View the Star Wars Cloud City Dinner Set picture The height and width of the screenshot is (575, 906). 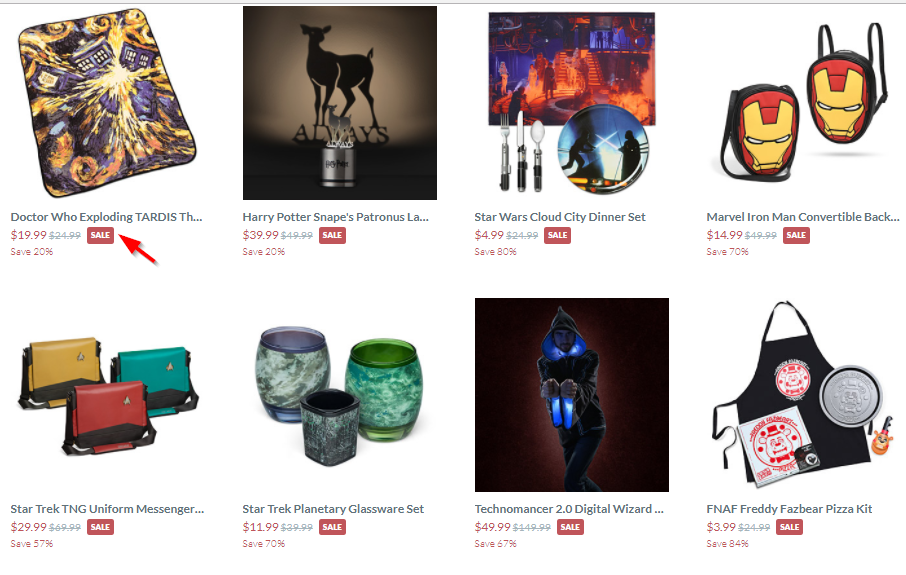[x=572, y=103]
